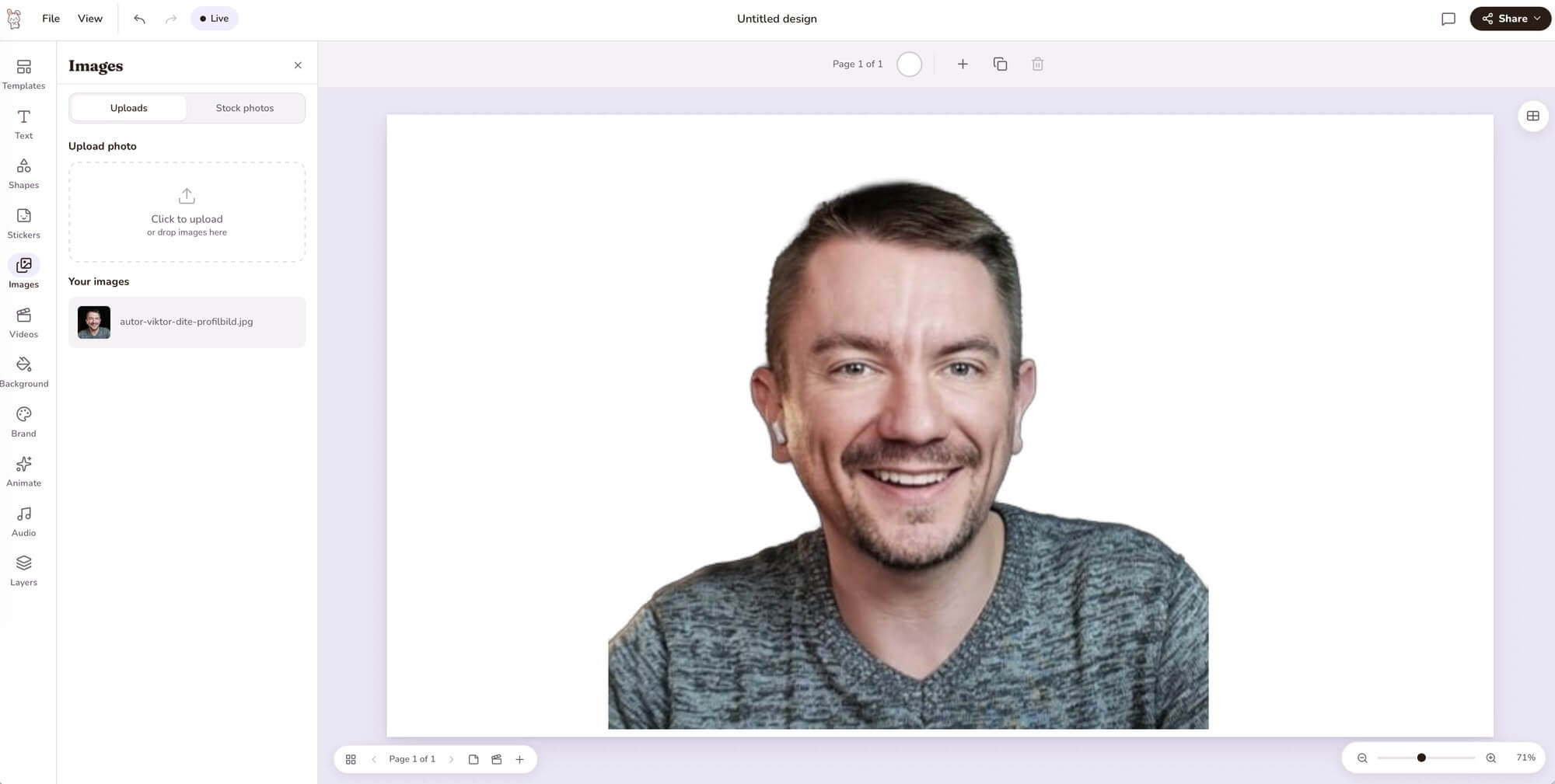Toggle the Live status pill
The width and height of the screenshot is (1555, 784).
click(214, 19)
